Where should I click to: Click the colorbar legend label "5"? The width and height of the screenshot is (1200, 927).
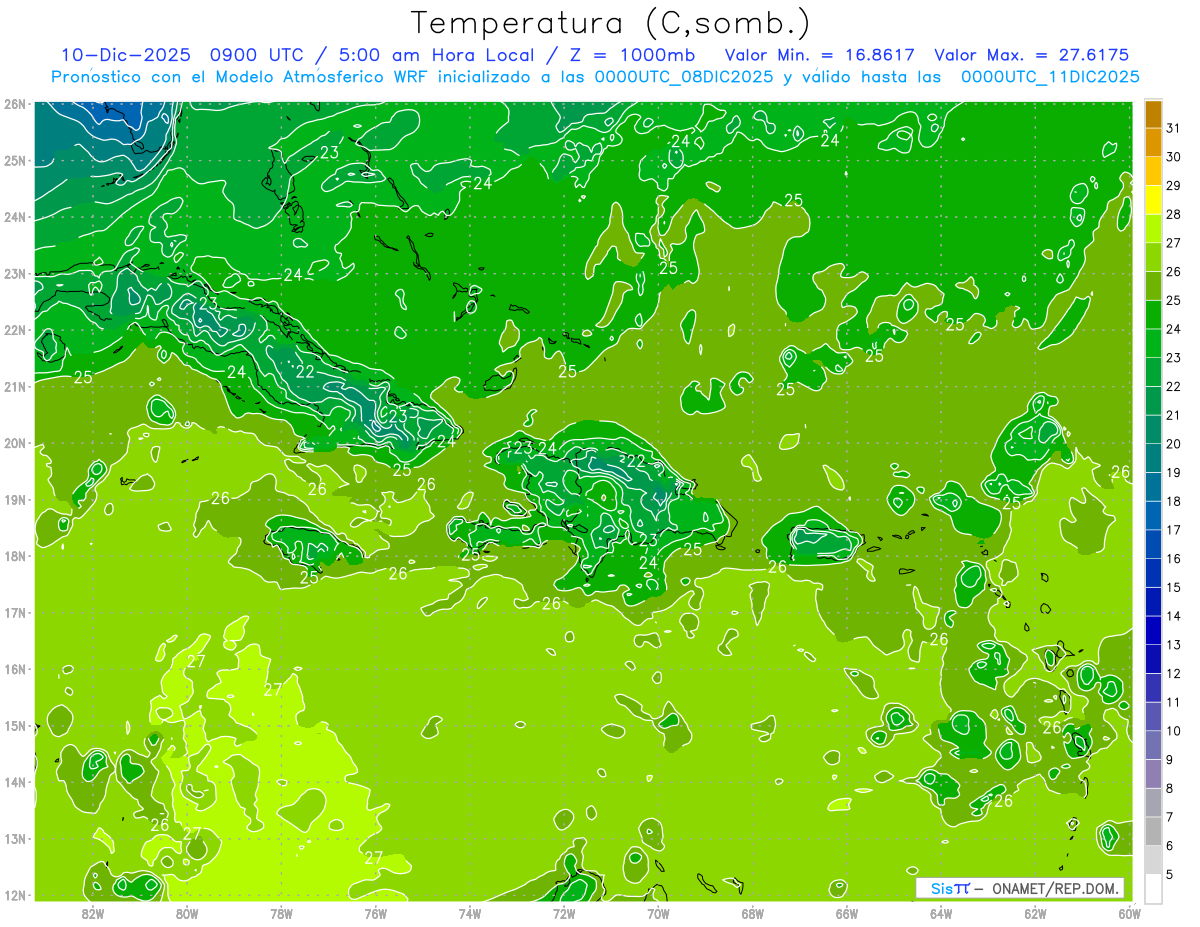pyautogui.click(x=1170, y=875)
